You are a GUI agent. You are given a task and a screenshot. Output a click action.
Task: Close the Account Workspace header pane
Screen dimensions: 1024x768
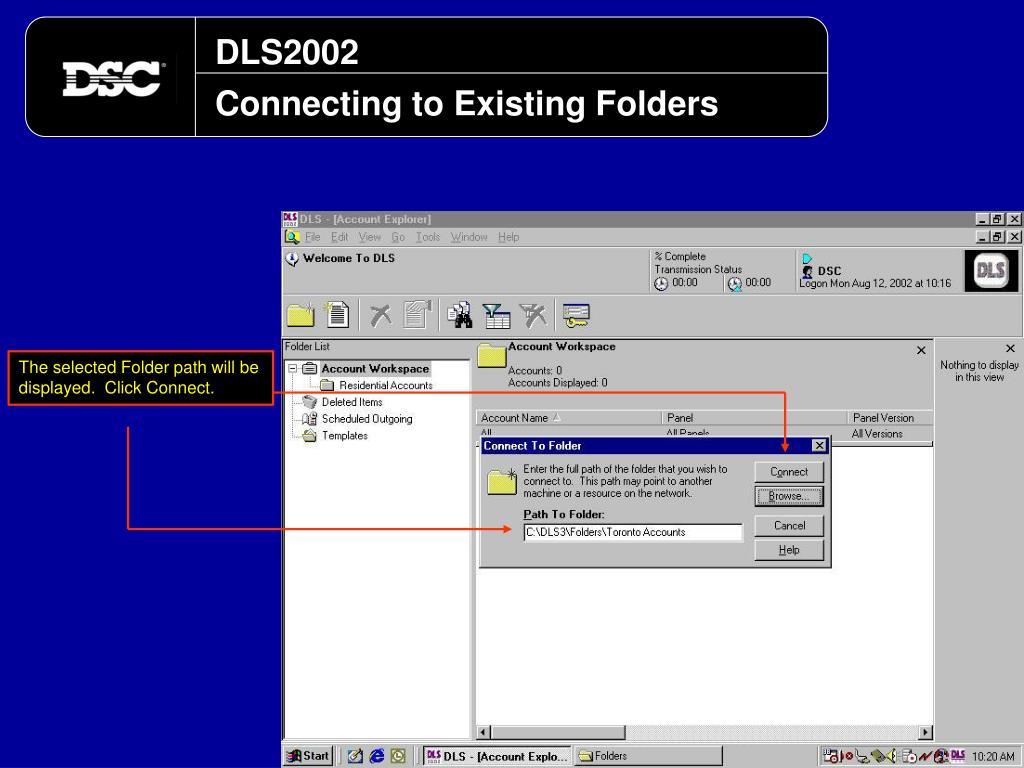[x=921, y=351]
